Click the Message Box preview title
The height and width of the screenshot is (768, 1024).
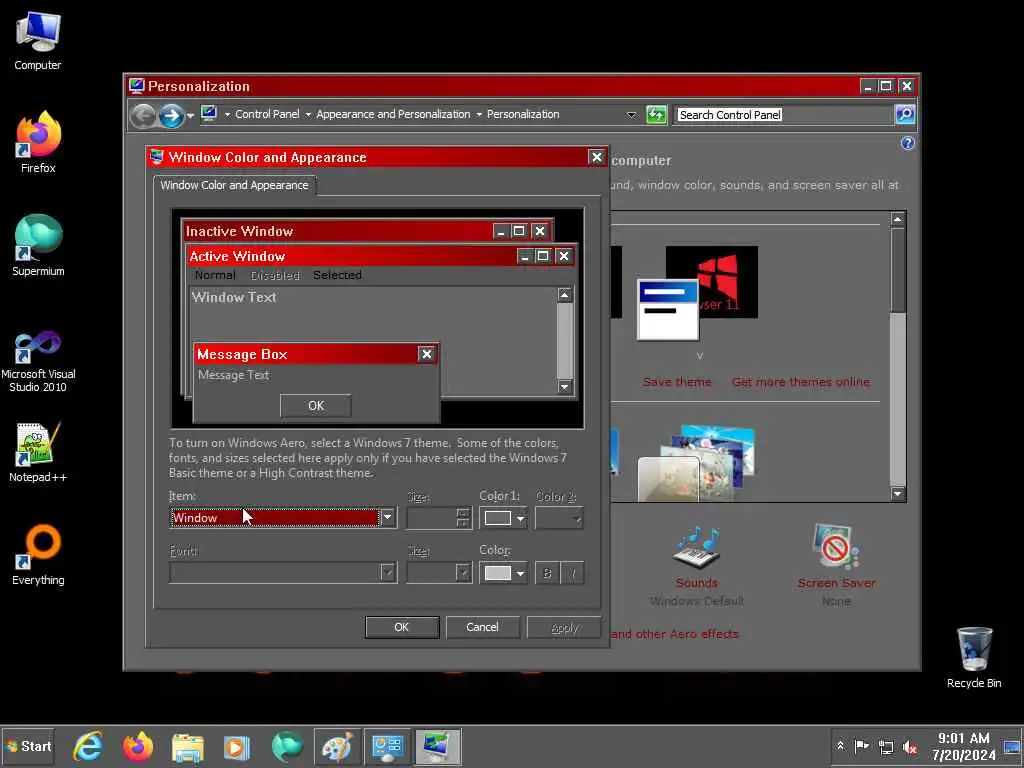(242, 354)
